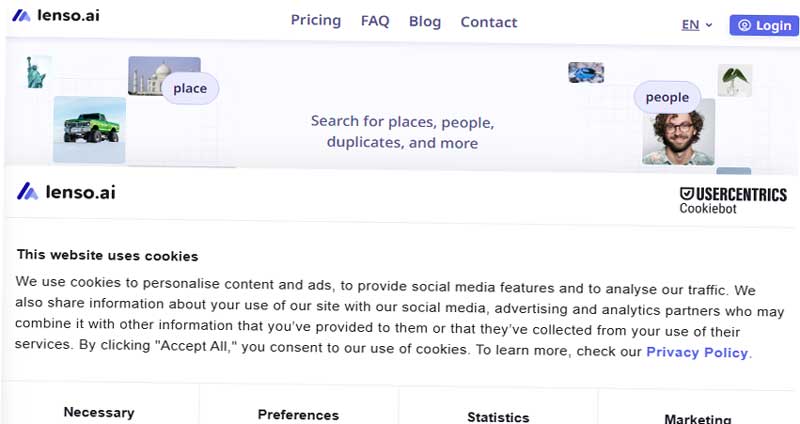800x424 pixels.
Task: Select the plant leaf thumbnail
Action: click(735, 80)
